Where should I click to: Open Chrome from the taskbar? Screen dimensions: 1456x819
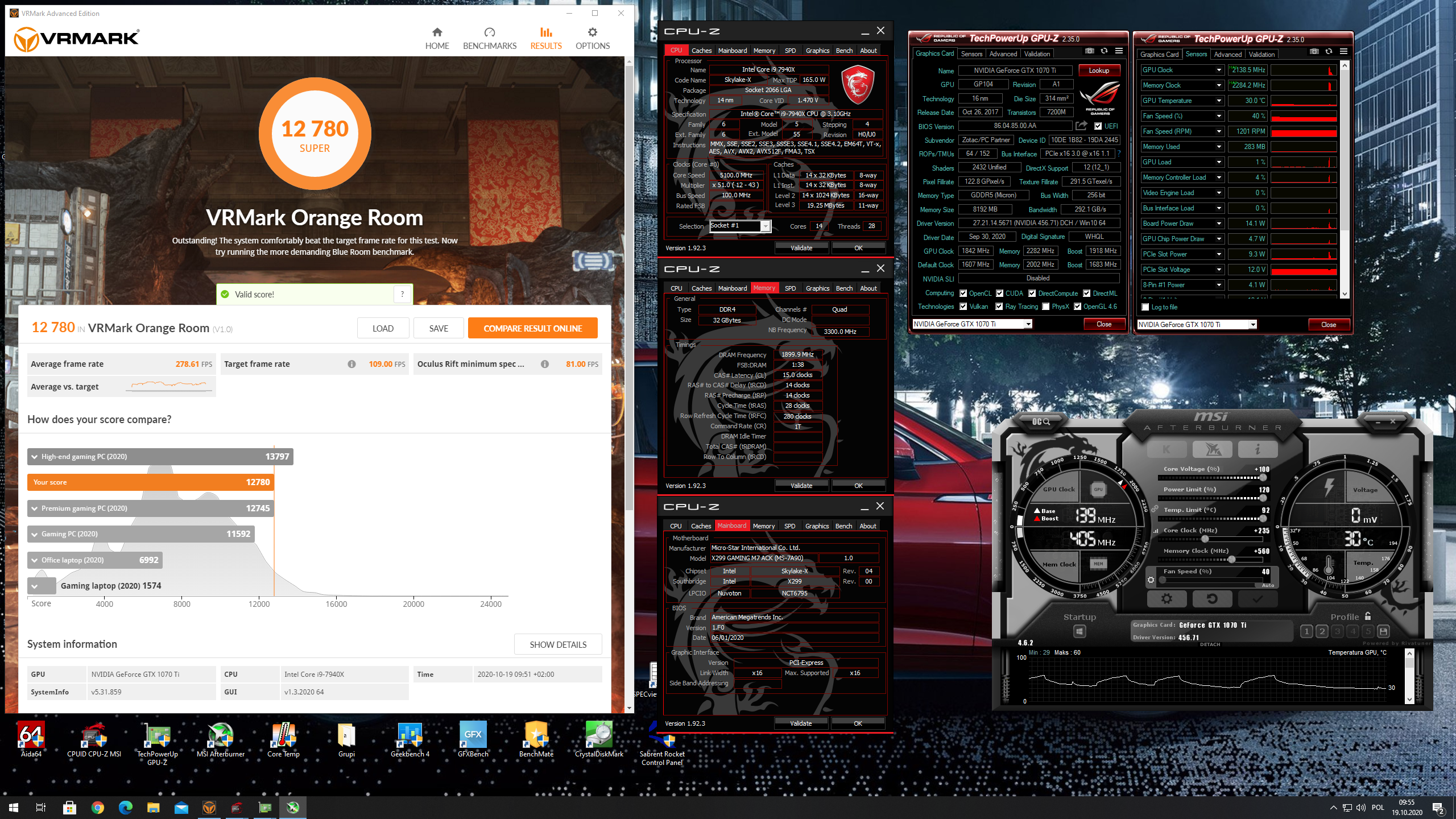coord(97,808)
